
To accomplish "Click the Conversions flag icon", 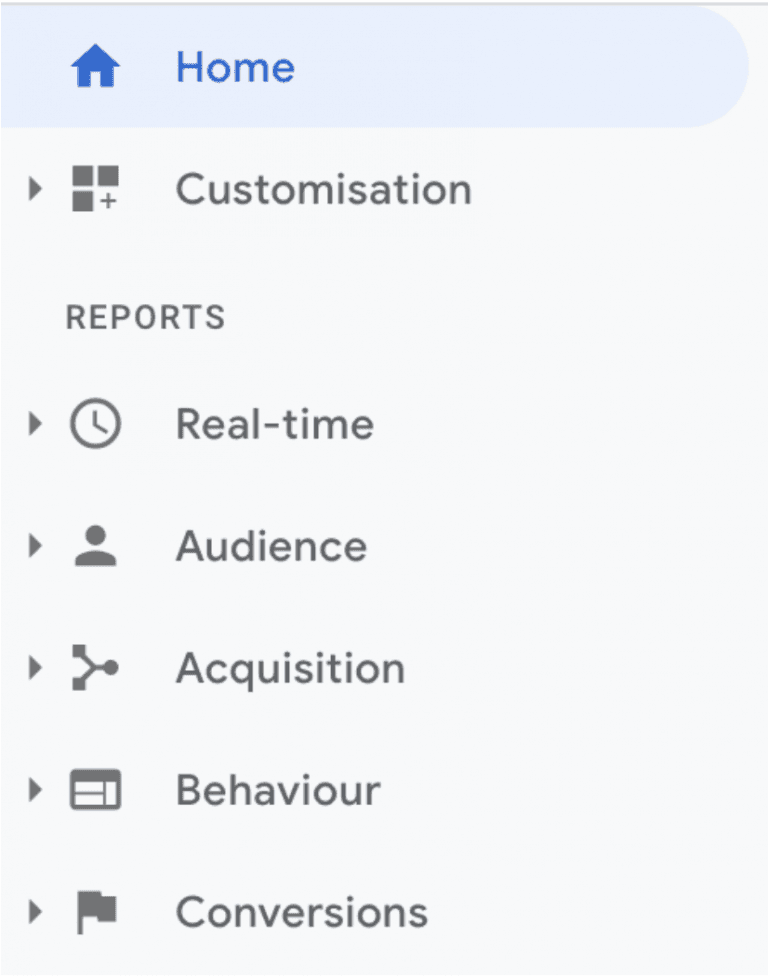I will 96,912.
